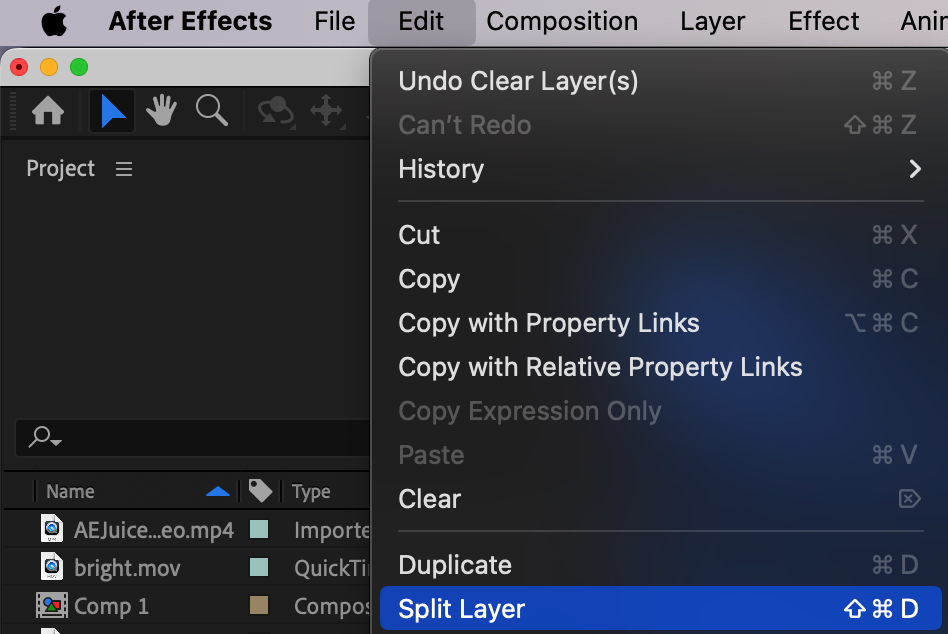Open the Apple menu

pos(54,21)
